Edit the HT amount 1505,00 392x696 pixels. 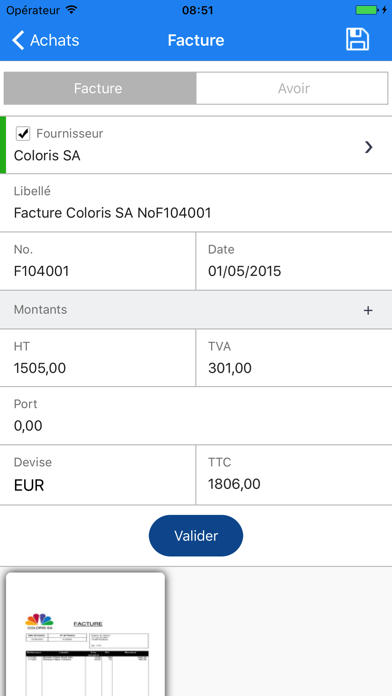(x=98, y=358)
